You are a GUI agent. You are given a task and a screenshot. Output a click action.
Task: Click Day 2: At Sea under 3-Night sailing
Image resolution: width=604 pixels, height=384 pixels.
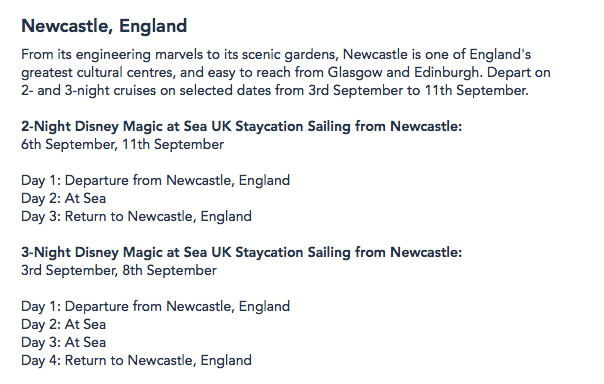coord(64,324)
